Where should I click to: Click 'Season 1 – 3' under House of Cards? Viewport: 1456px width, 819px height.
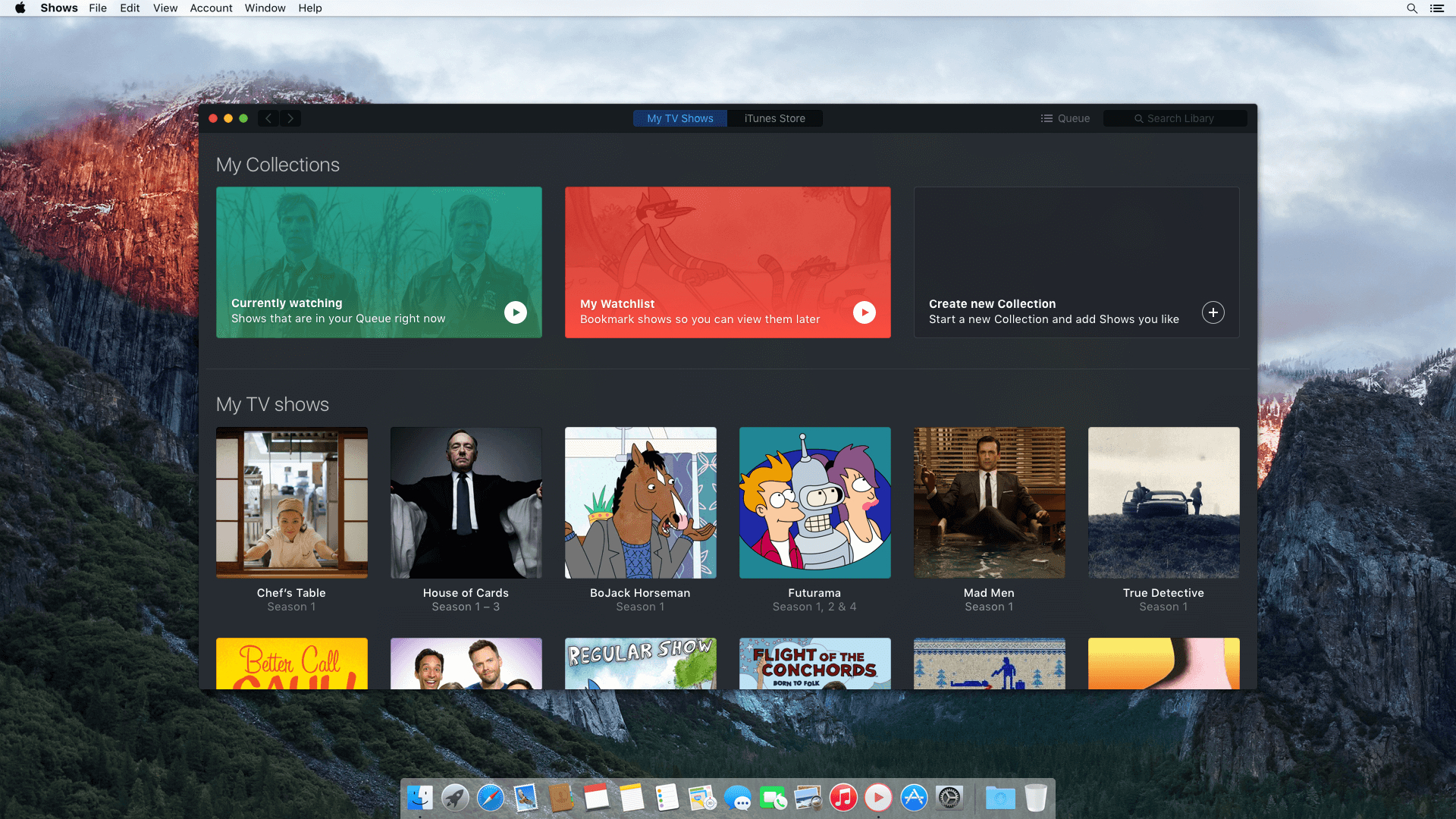(466, 607)
